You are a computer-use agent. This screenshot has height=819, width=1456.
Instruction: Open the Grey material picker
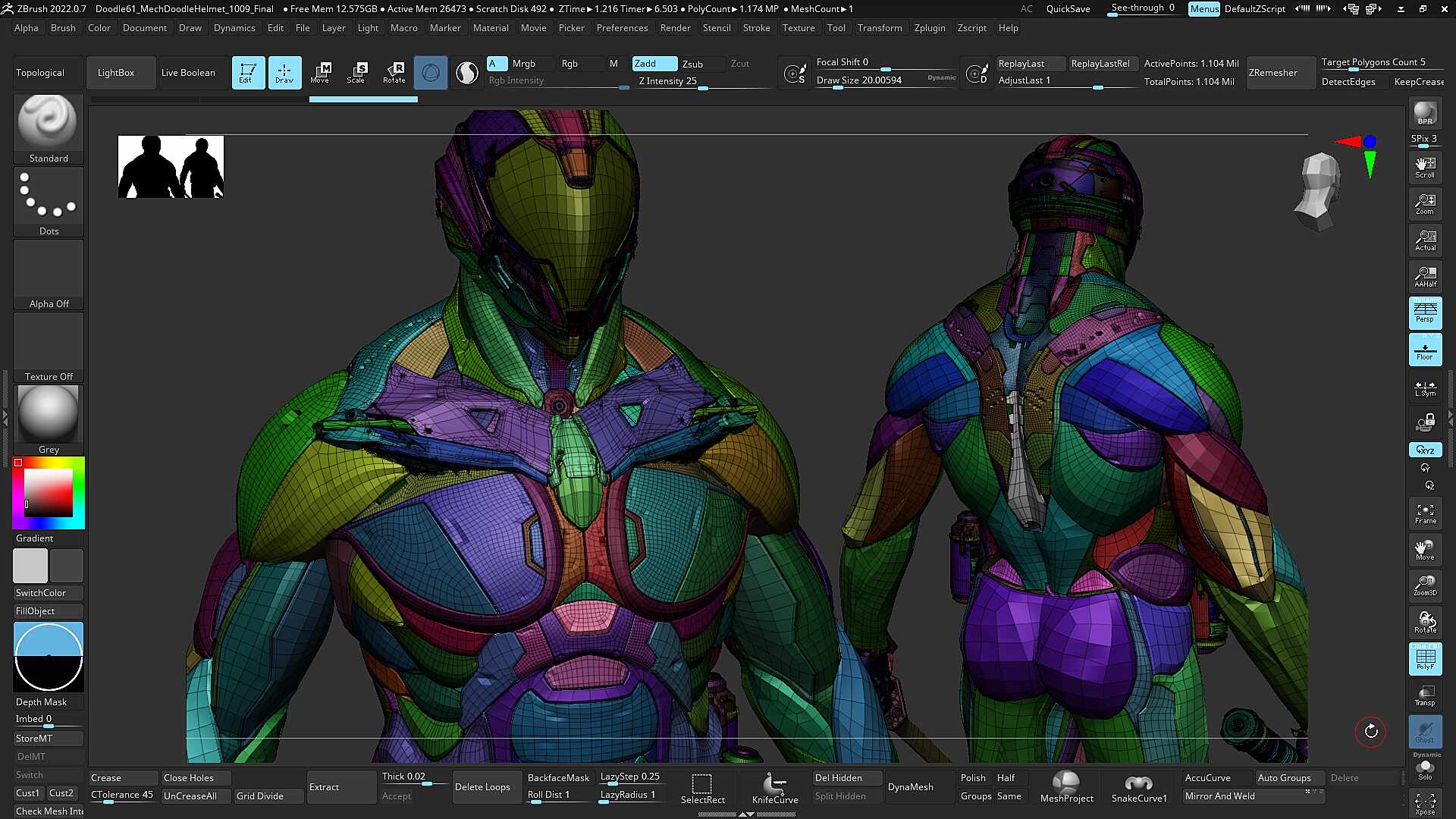point(49,420)
